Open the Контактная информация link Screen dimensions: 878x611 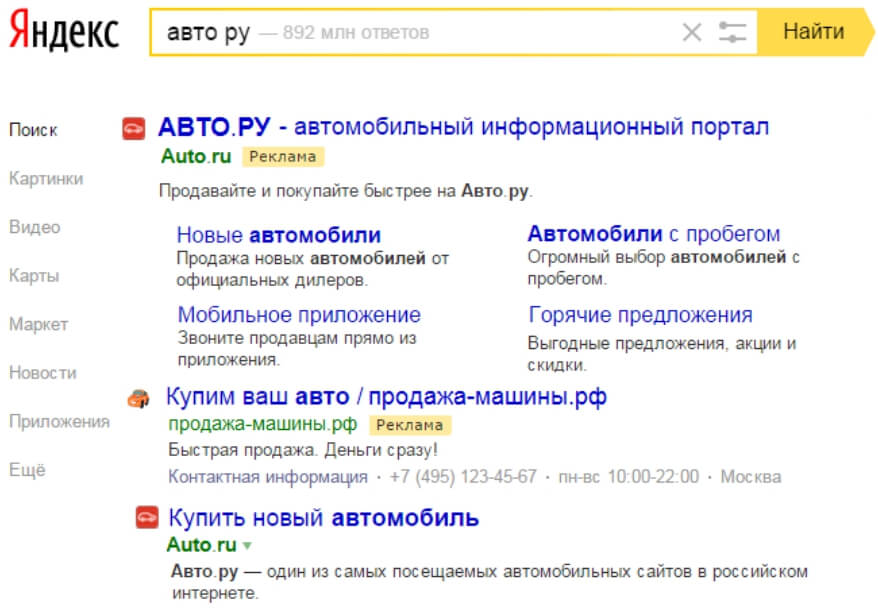[268, 477]
